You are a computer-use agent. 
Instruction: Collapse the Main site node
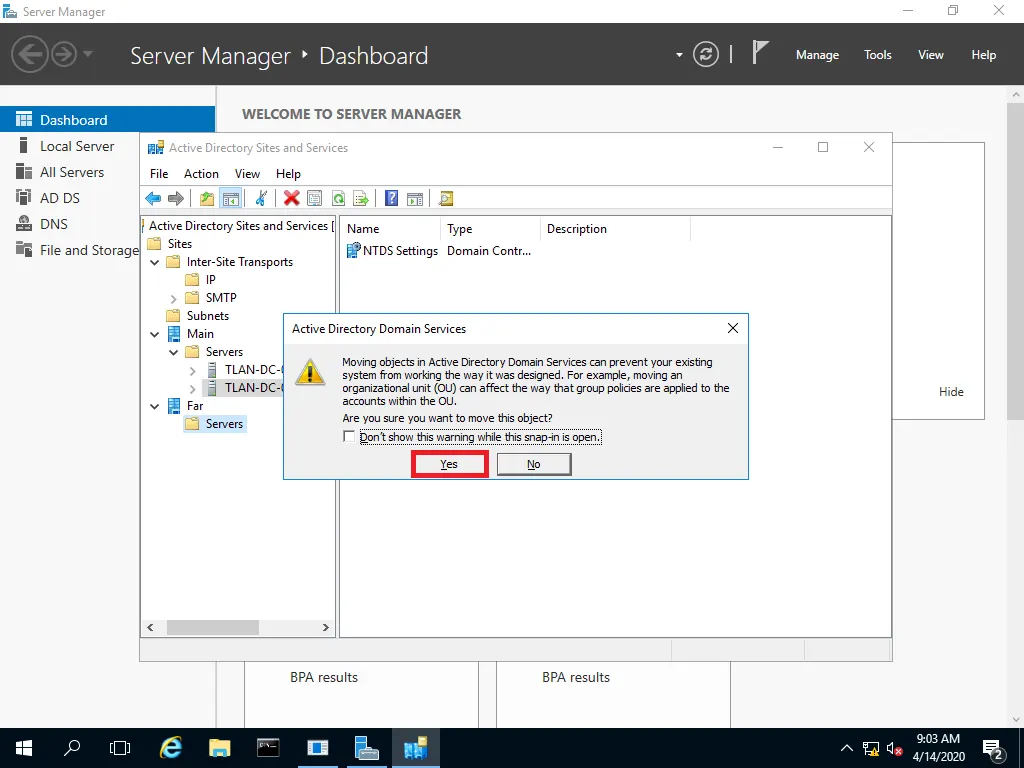click(155, 334)
